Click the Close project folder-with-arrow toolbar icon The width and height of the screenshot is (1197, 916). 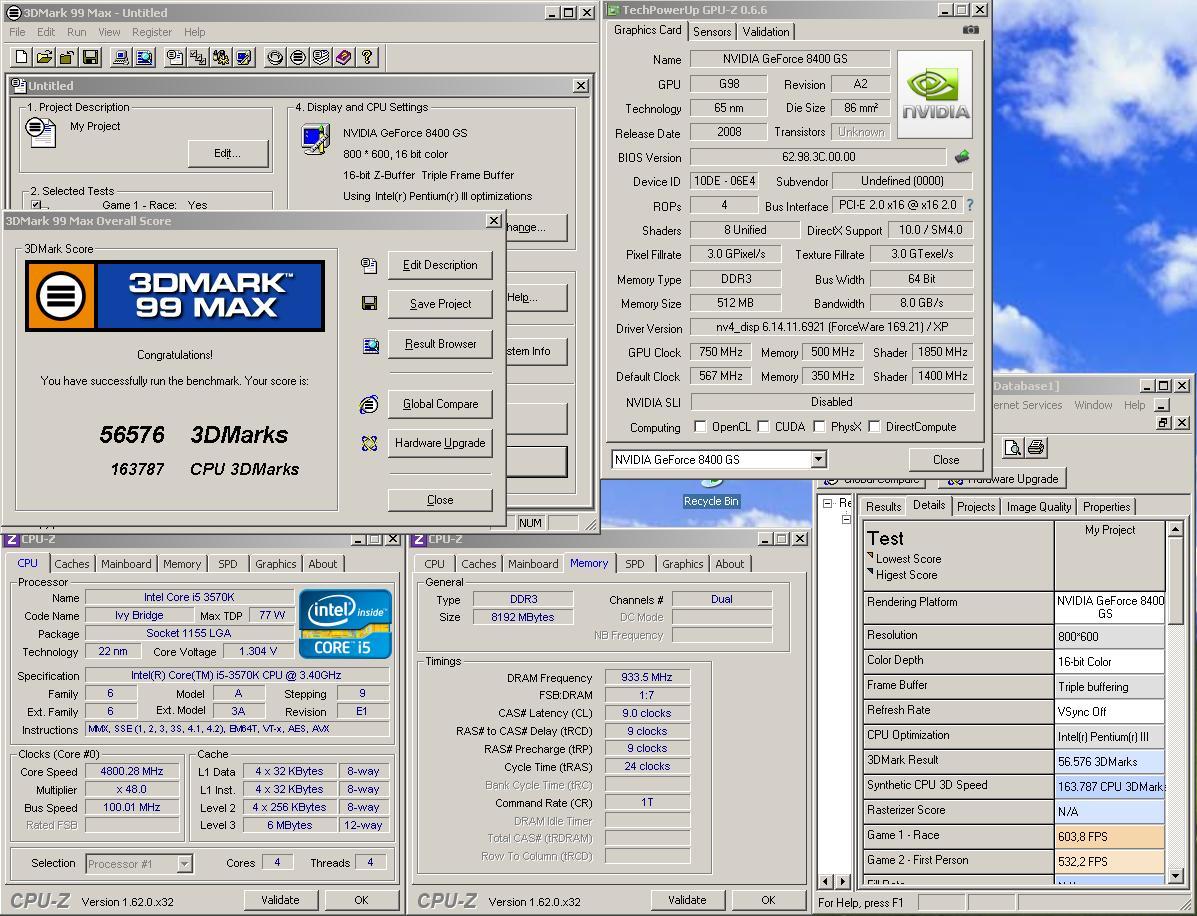[67, 57]
